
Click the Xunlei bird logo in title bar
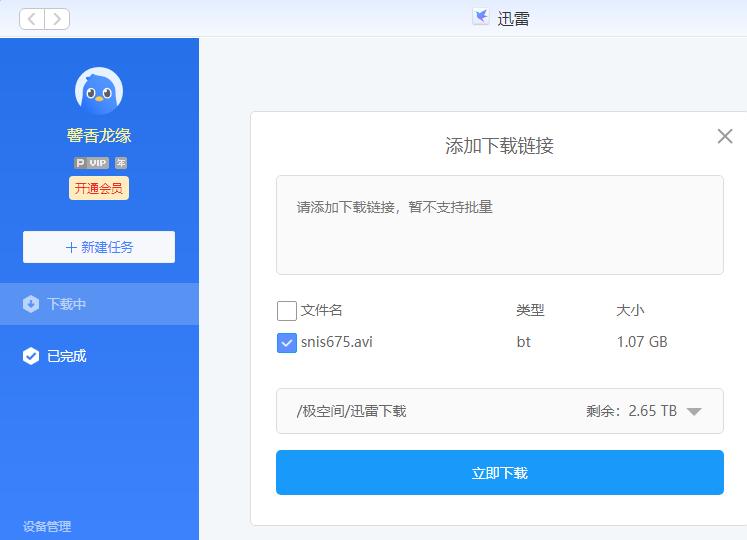(x=481, y=17)
